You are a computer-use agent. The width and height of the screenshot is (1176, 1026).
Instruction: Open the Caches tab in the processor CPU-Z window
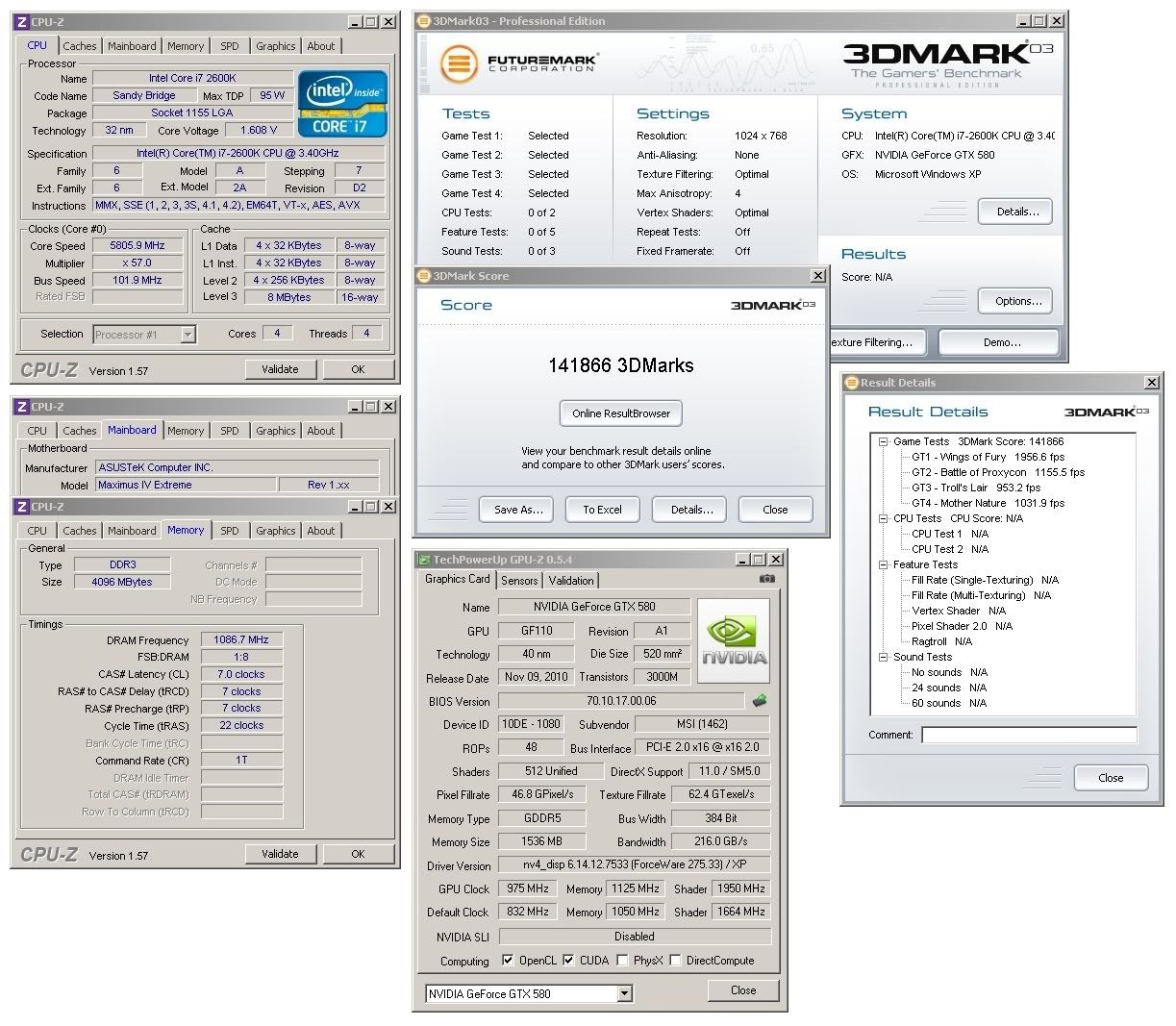(80, 46)
